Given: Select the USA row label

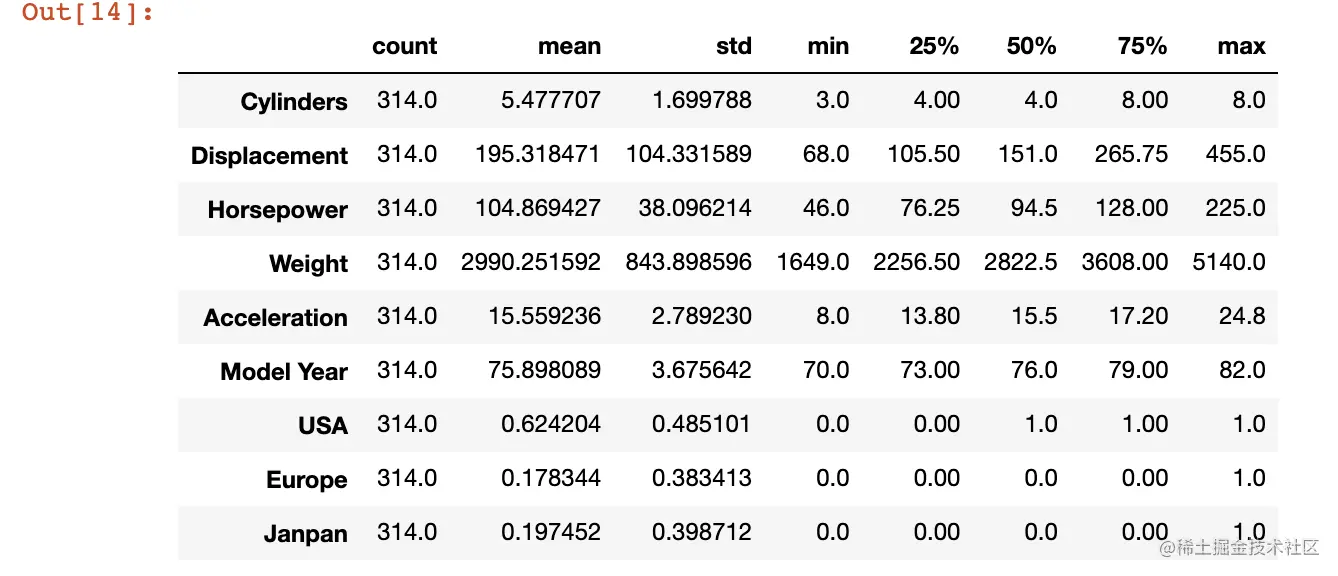Looking at the screenshot, I should click(x=323, y=426).
